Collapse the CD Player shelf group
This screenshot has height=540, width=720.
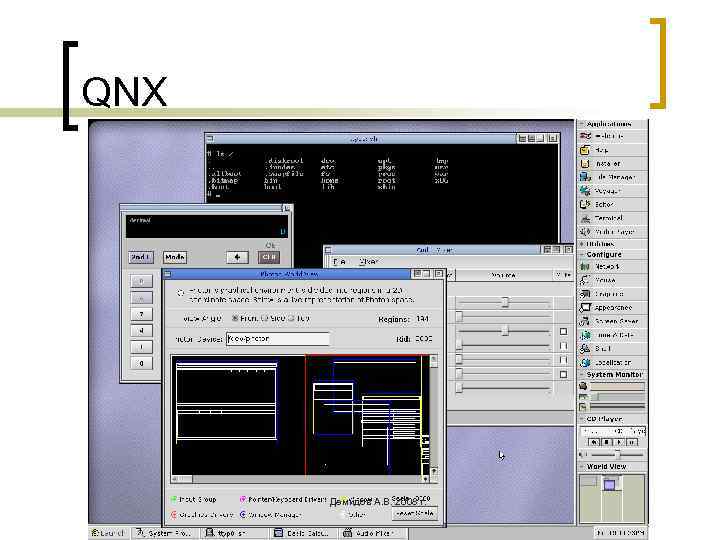tap(582, 419)
